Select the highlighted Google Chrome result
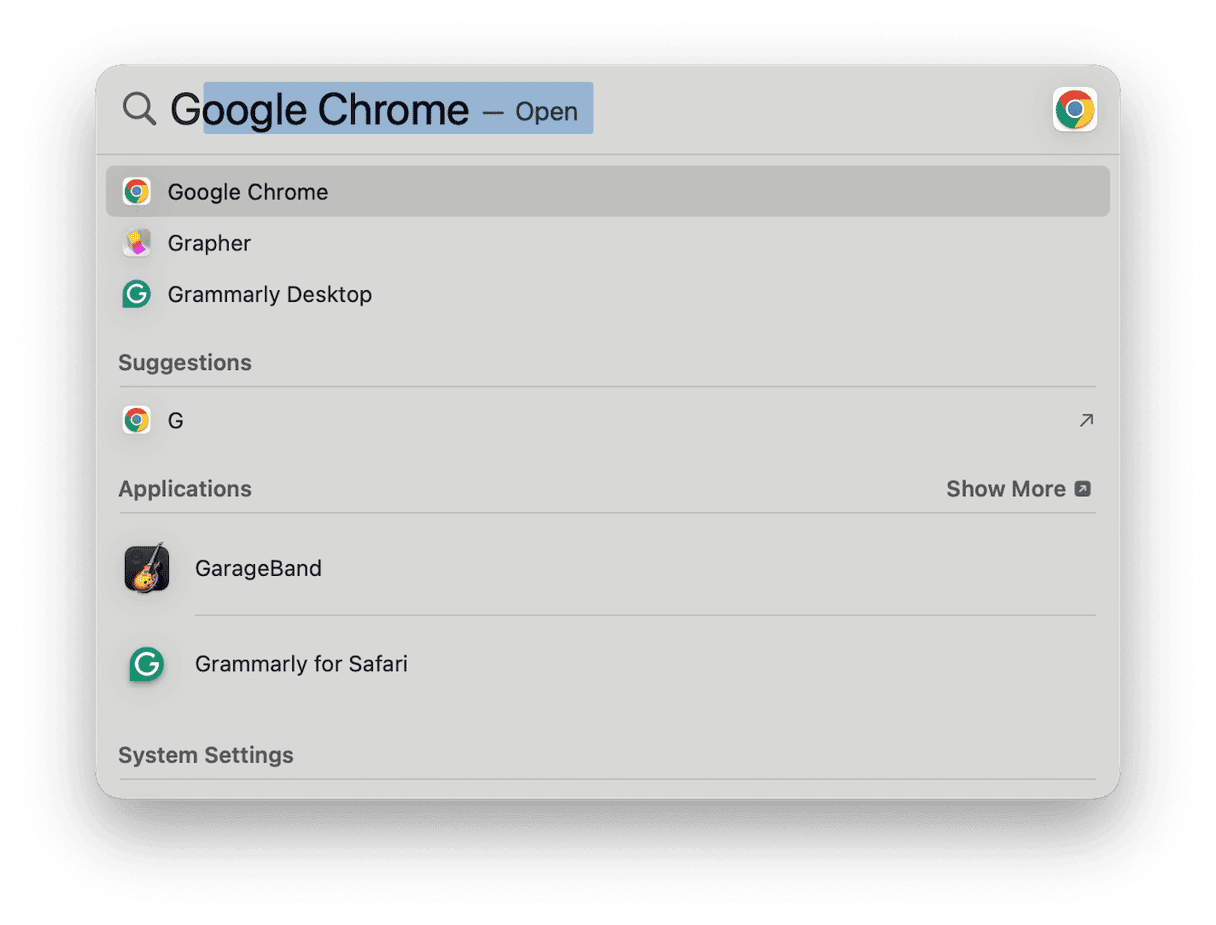 point(248,191)
